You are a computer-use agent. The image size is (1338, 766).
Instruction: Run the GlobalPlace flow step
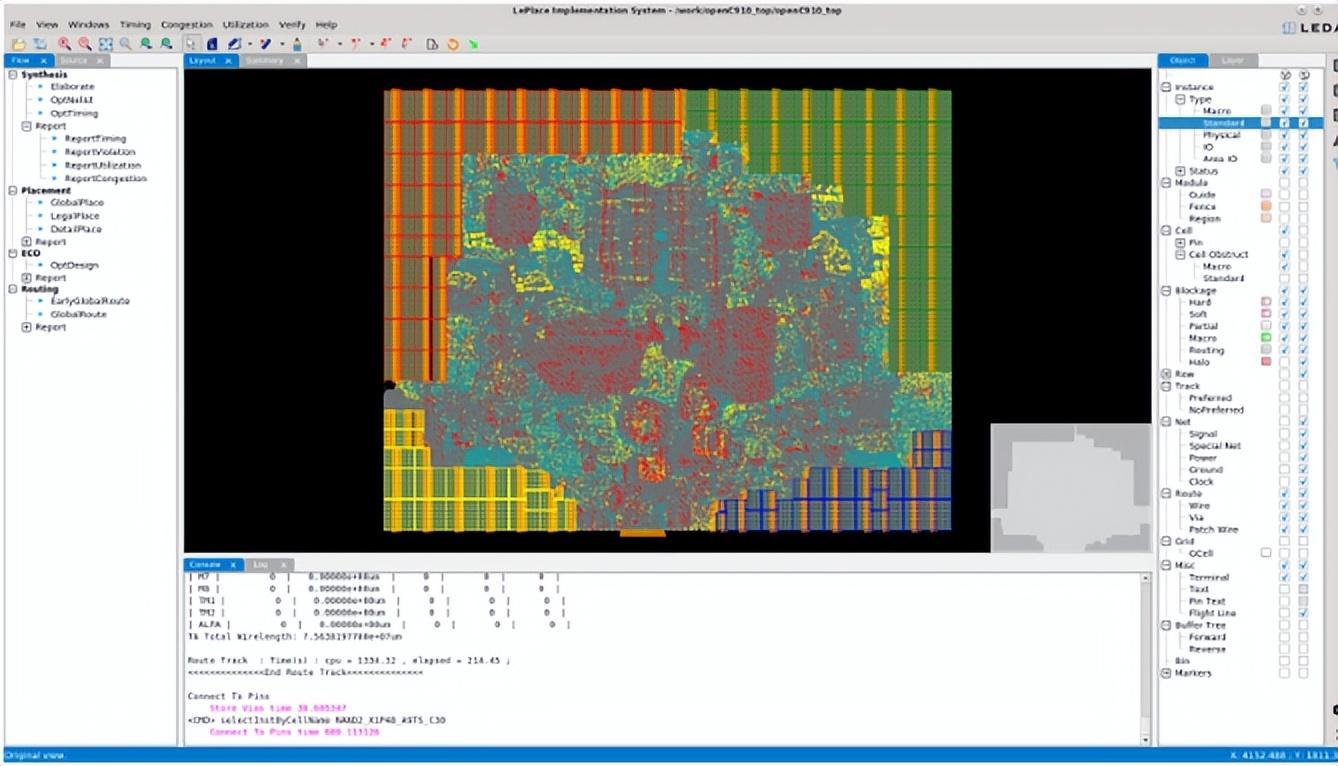point(76,202)
